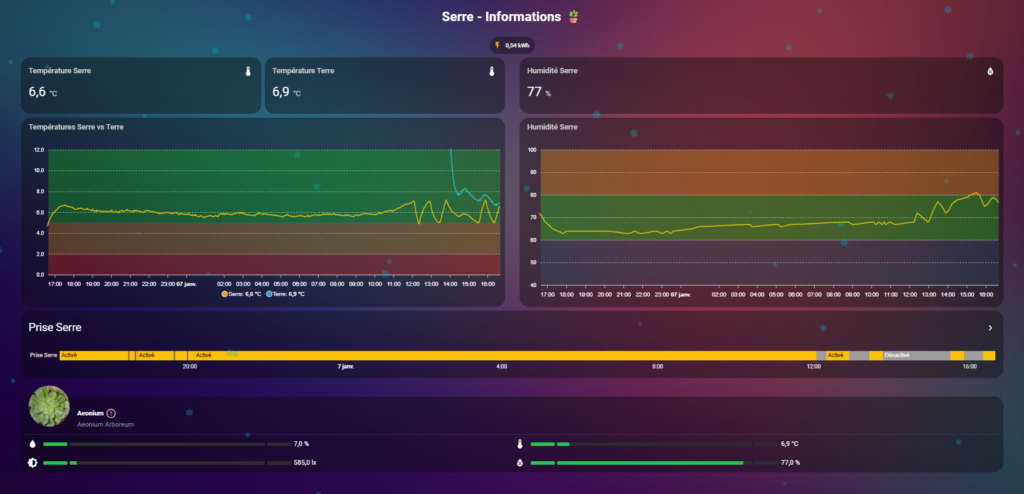Viewport: 1024px width, 494px height.
Task: Open the Température Serre 6,6 °C card
Action: coord(140,85)
